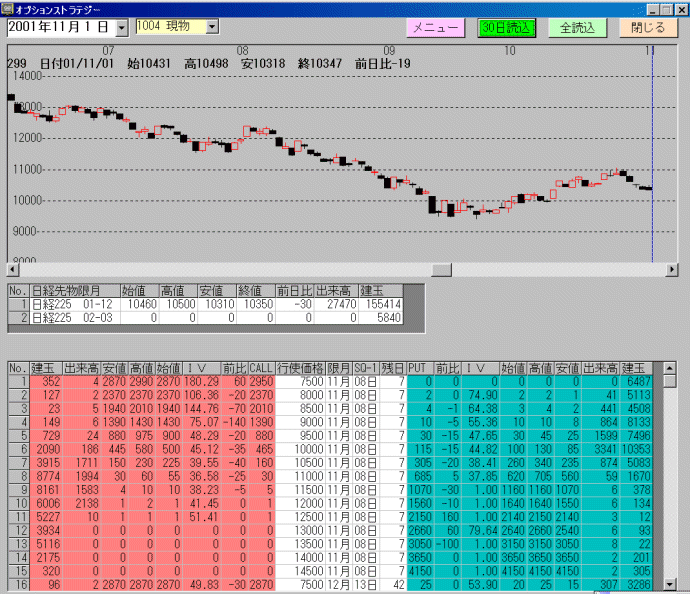Open the 1004 現物 combo box
The width and height of the screenshot is (690, 594).
coord(212,27)
